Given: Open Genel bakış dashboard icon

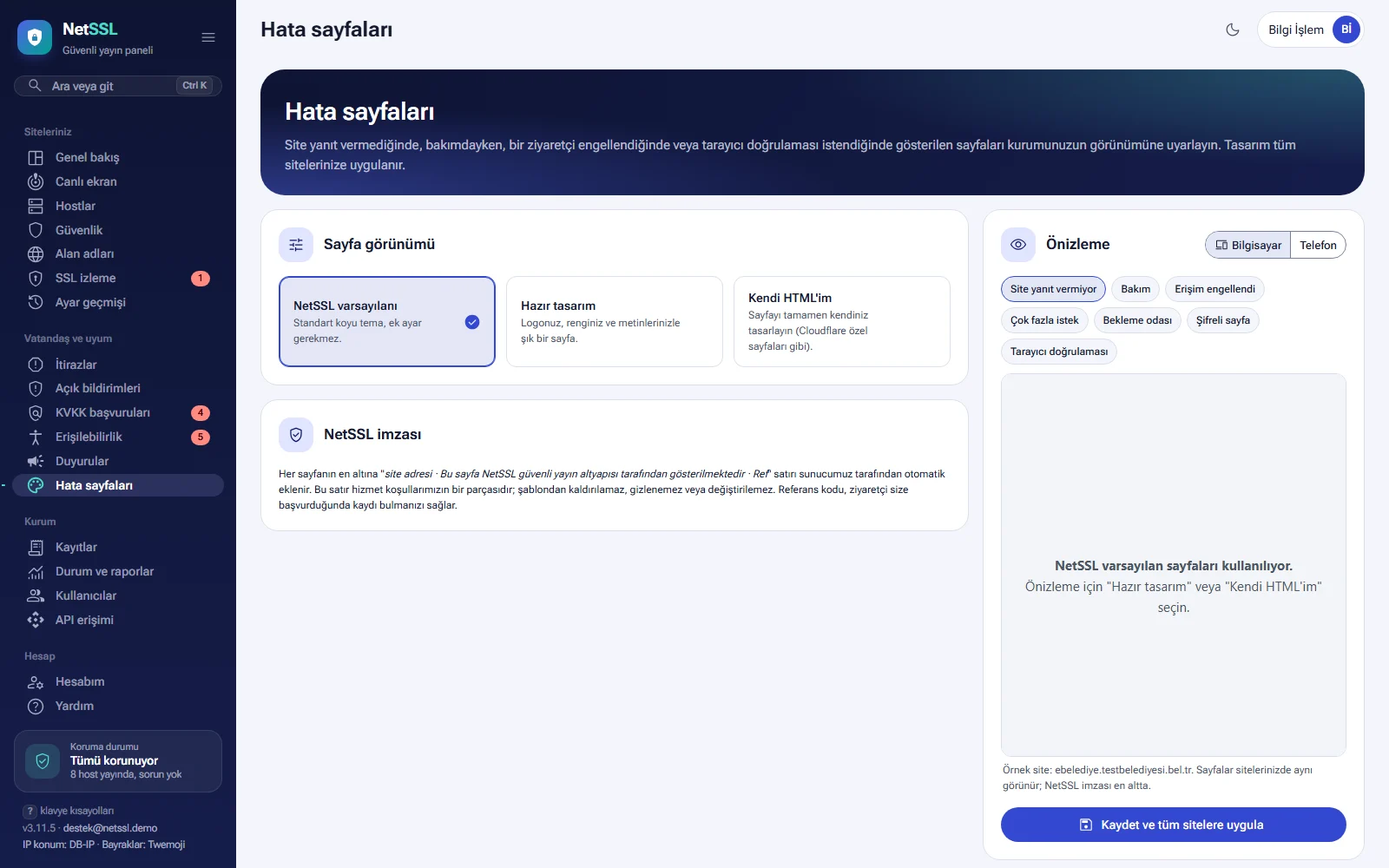Looking at the screenshot, I should point(36,157).
